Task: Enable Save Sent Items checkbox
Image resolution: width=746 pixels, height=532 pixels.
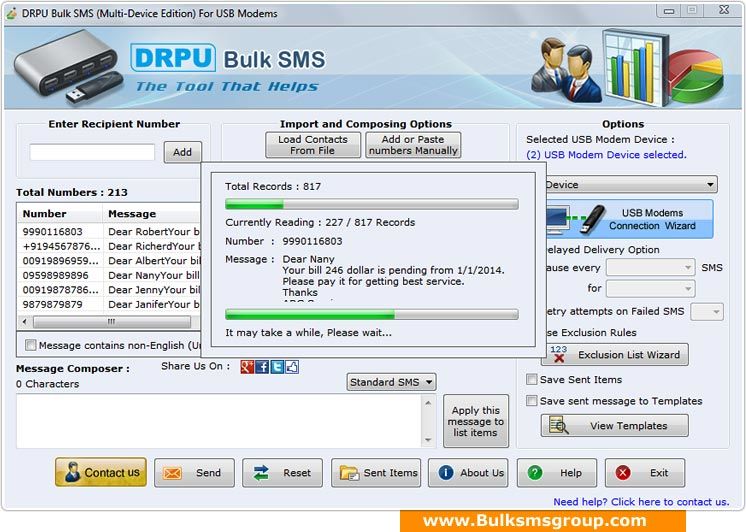Action: tap(531, 379)
